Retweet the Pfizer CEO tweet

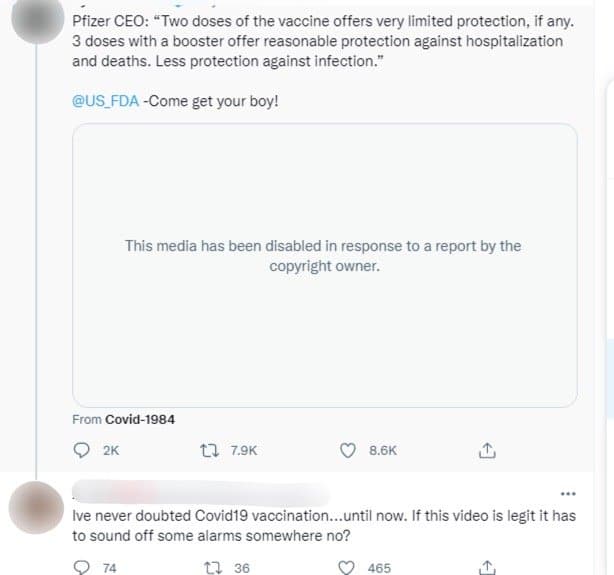point(211,450)
